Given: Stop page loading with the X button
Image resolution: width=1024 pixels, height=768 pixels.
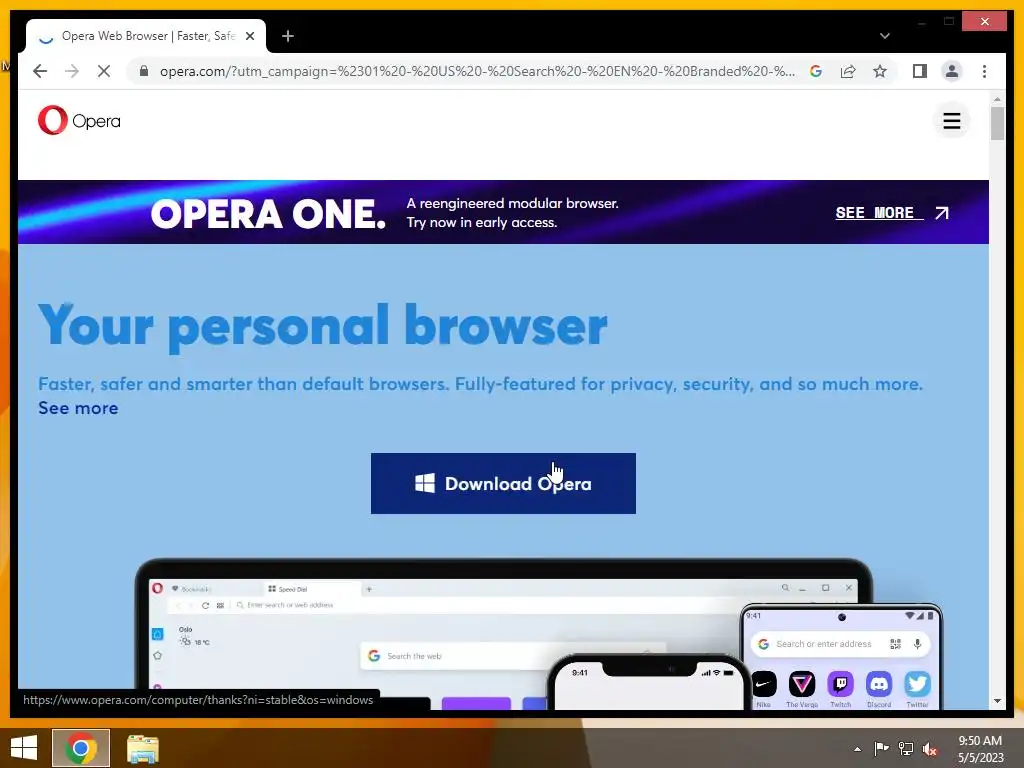Looking at the screenshot, I should (104, 71).
